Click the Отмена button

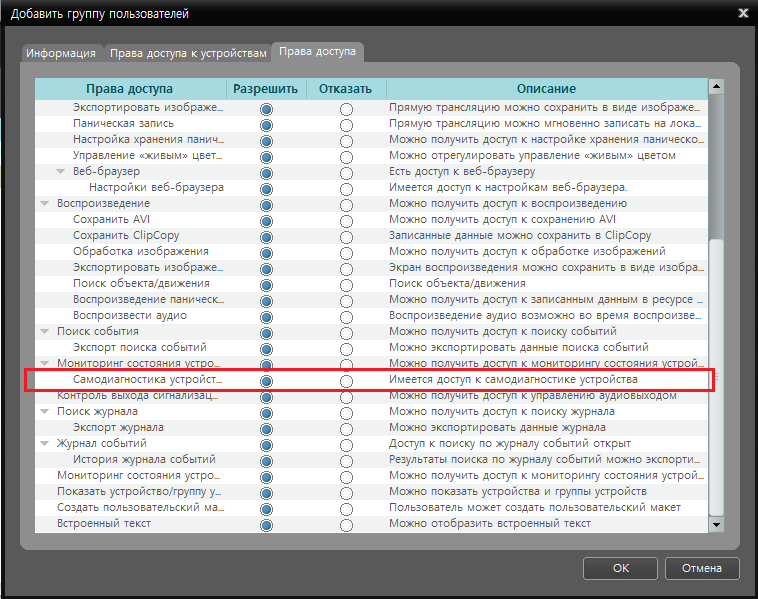[x=702, y=568]
